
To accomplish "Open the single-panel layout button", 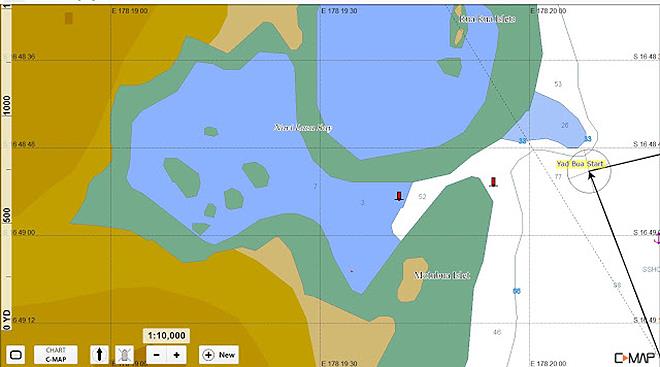I will click(16, 355).
